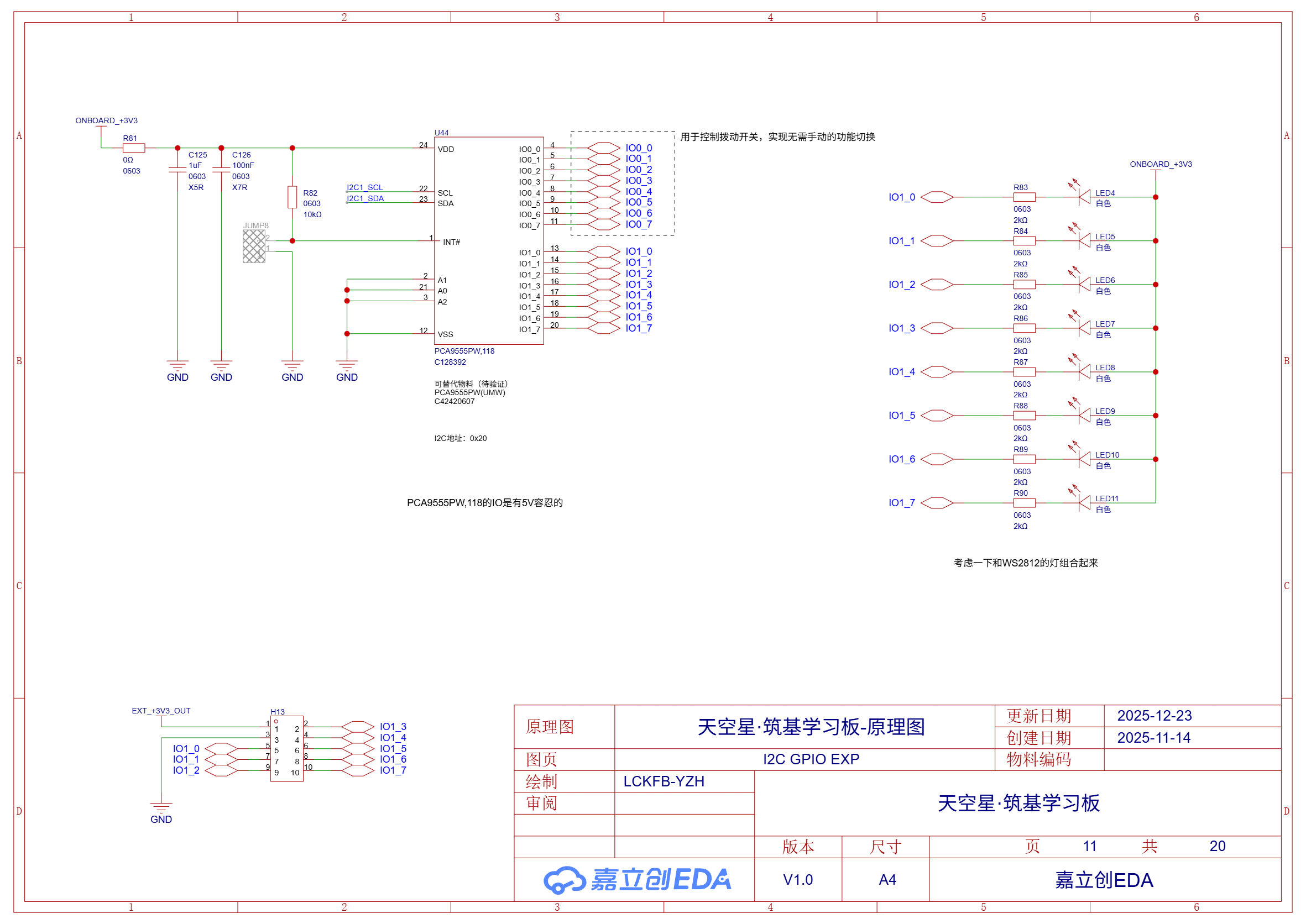
Task: Click the I2C1_SCL net label
Action: pyautogui.click(x=365, y=187)
